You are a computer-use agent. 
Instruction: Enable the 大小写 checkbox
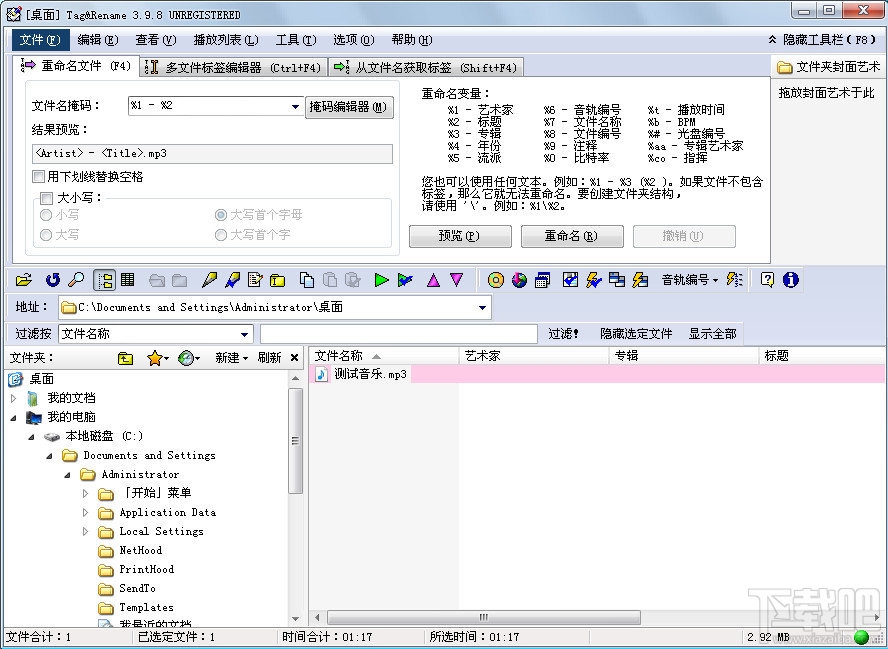tap(46, 198)
